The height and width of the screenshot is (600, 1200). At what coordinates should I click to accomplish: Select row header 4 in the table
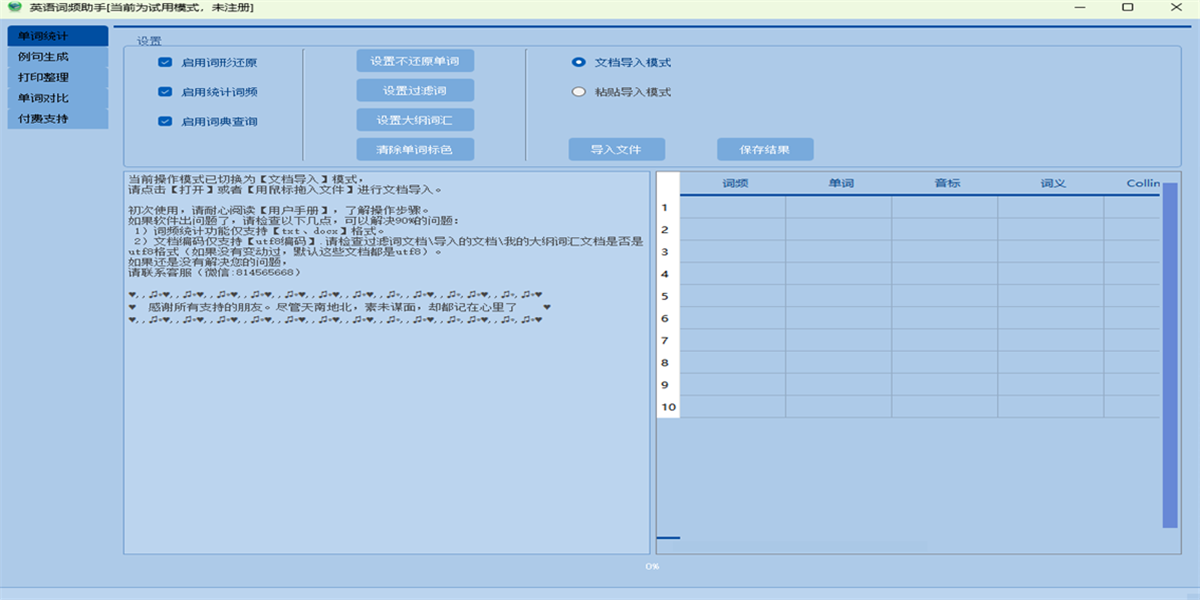(x=668, y=273)
